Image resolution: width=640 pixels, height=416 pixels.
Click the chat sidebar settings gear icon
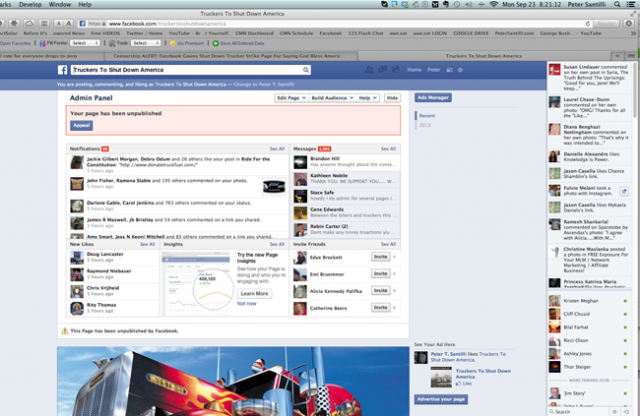pyautogui.click(x=615, y=412)
